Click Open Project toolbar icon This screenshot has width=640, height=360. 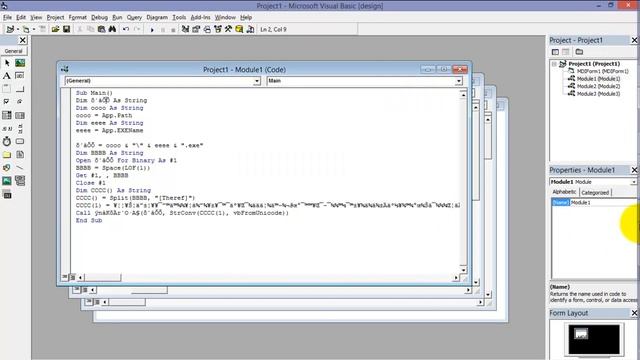tap(56, 29)
